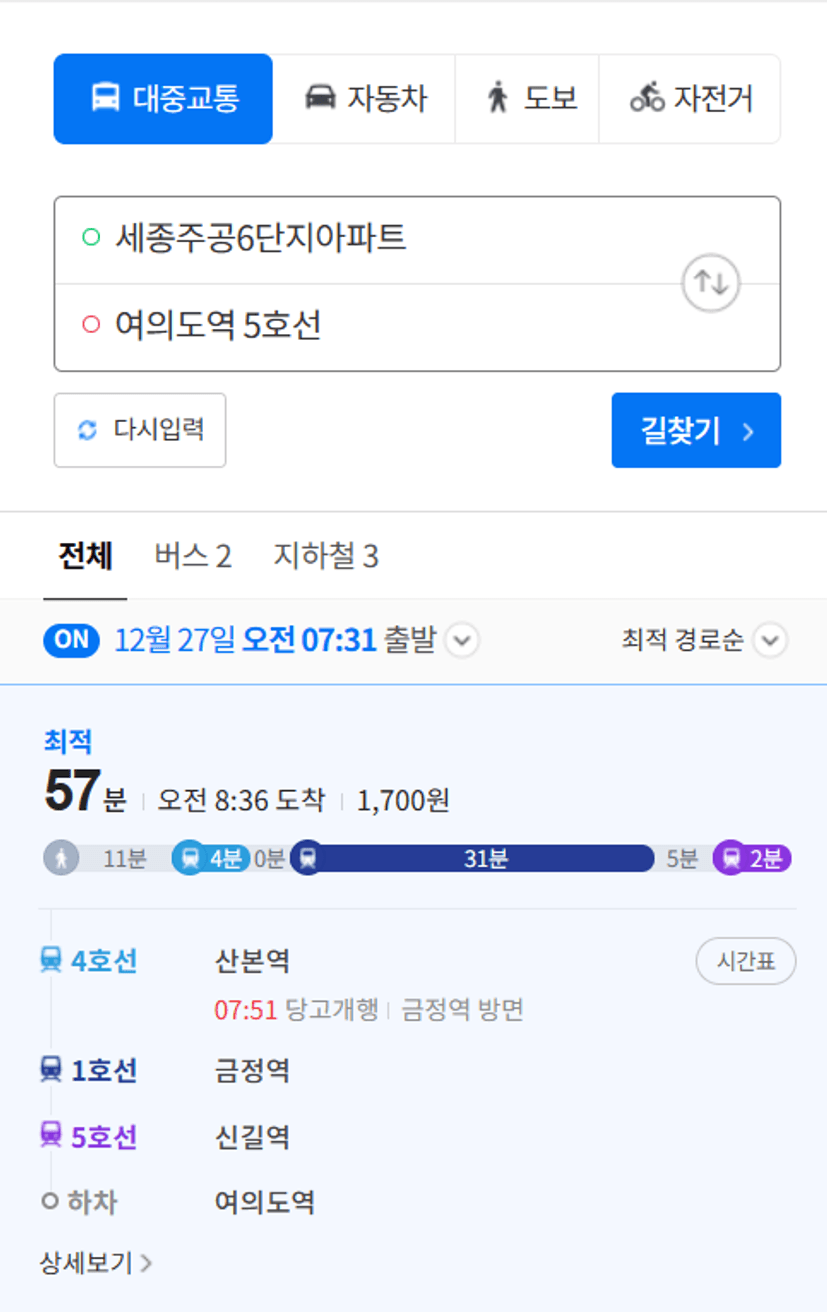Select the 자동차 travel mode
The image size is (827, 1312).
pos(365,99)
